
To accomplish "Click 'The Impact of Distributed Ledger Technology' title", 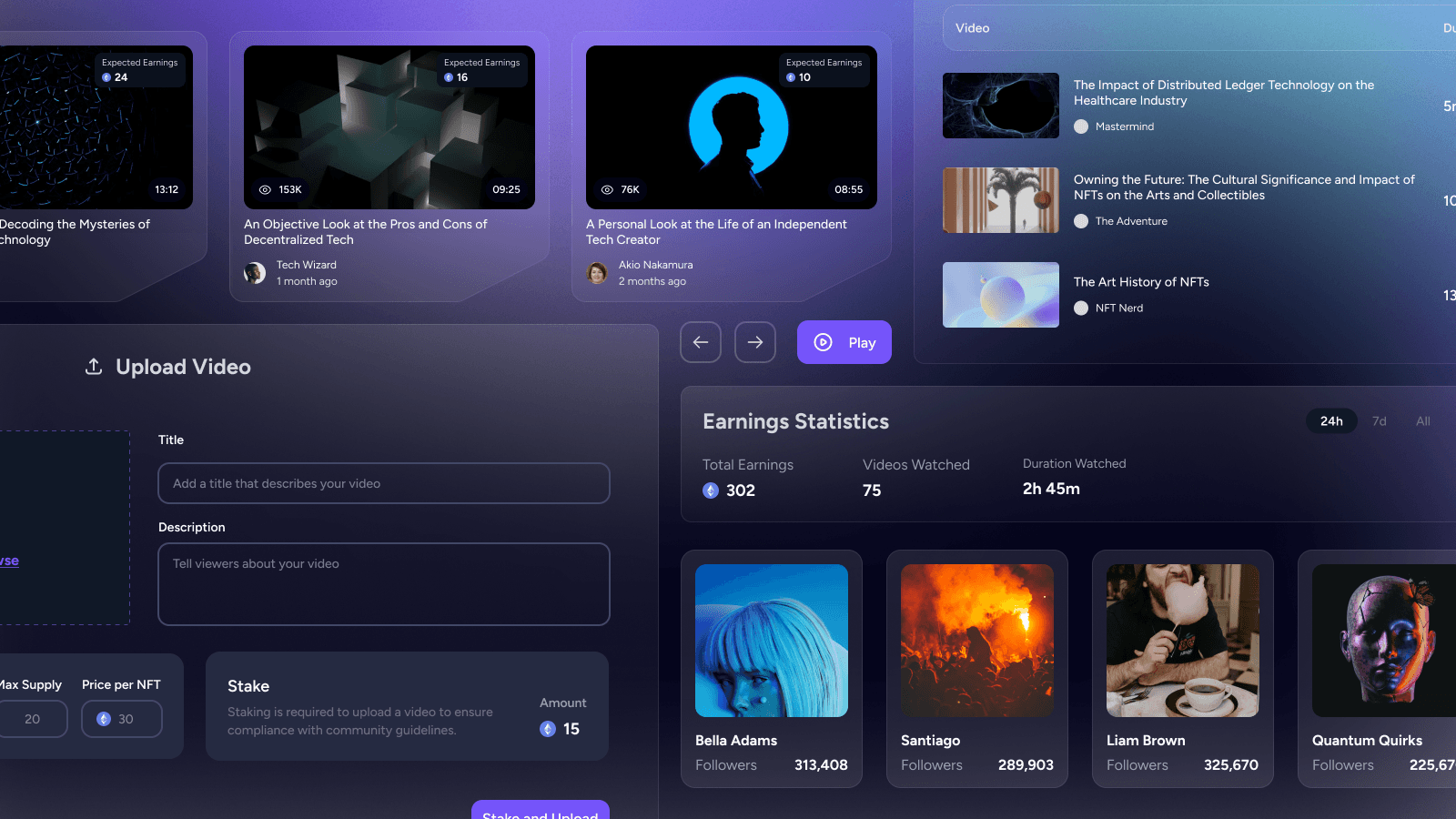I will click(1224, 93).
